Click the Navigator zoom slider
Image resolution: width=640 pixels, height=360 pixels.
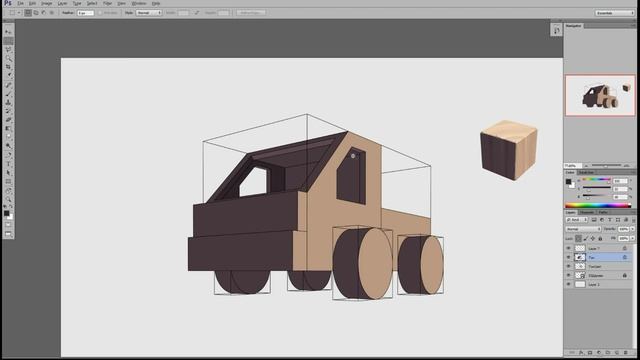606,166
